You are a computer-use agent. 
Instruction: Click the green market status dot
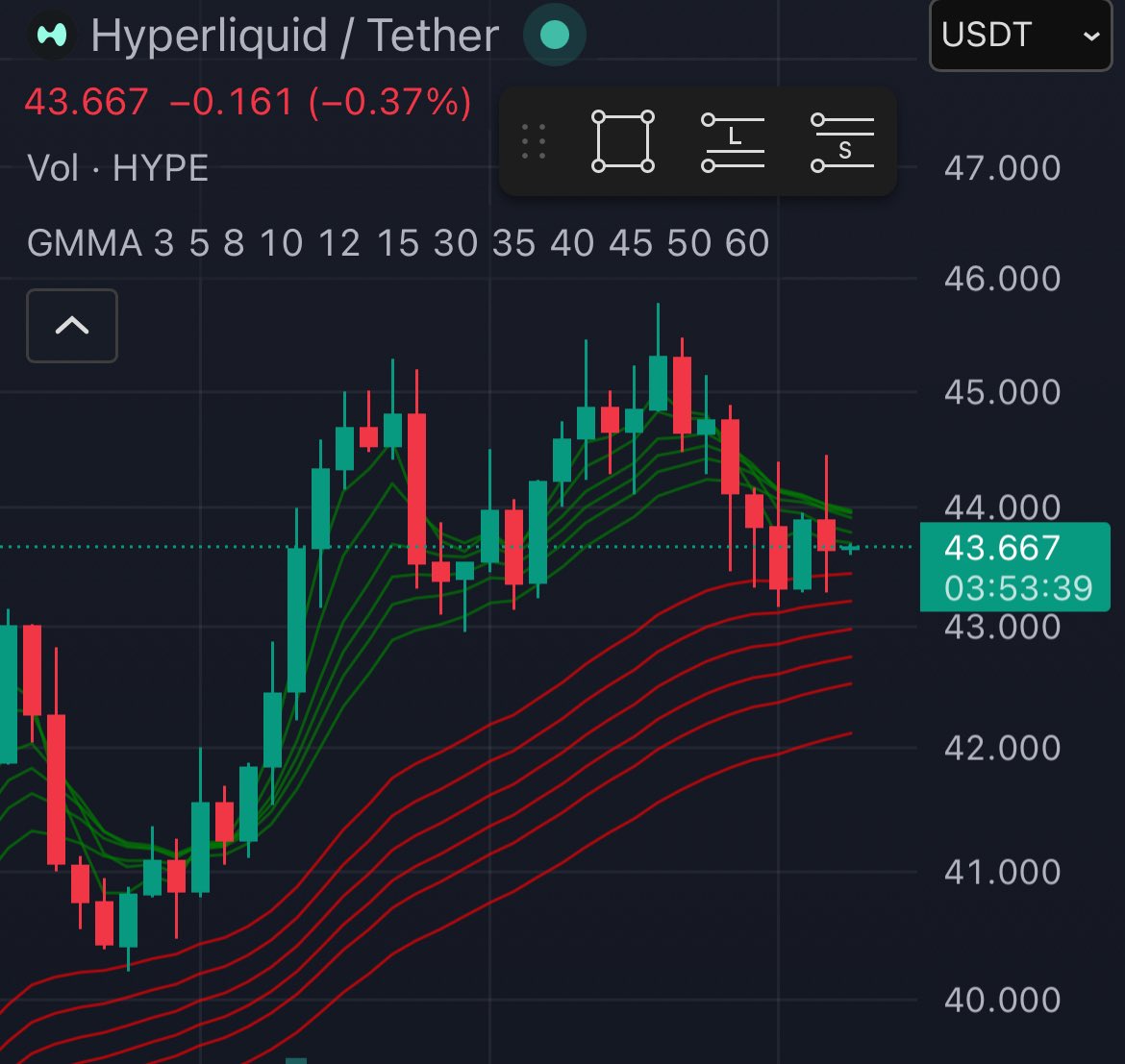[555, 35]
